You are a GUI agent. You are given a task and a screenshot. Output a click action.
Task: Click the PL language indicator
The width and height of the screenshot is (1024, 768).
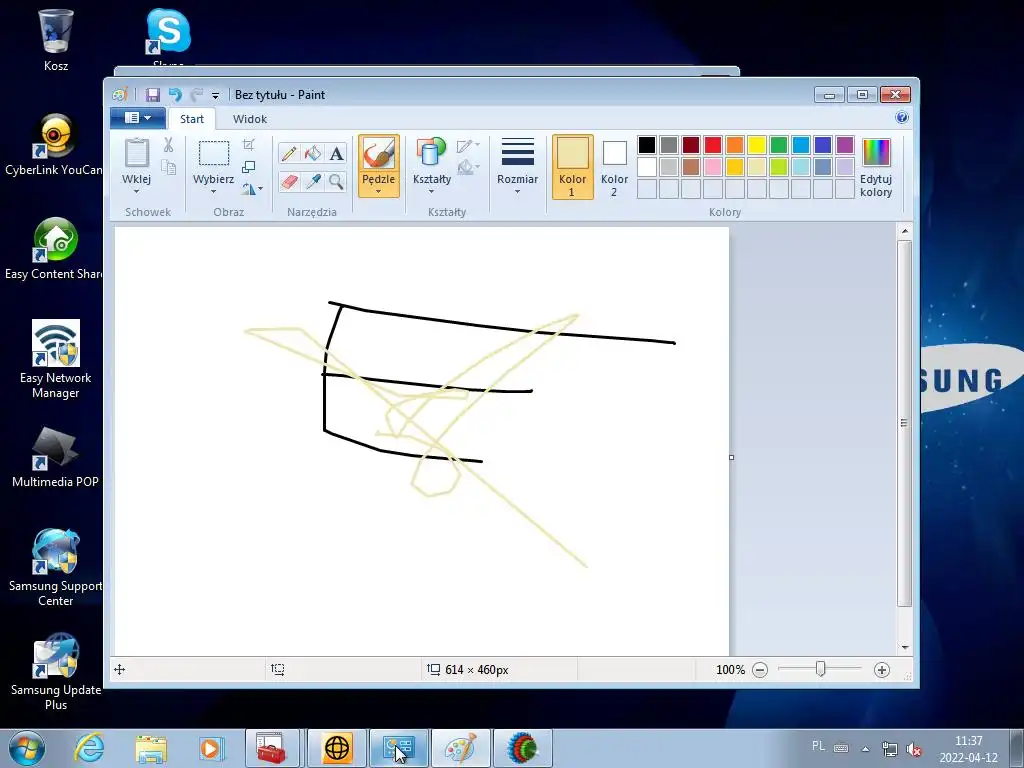tap(818, 746)
